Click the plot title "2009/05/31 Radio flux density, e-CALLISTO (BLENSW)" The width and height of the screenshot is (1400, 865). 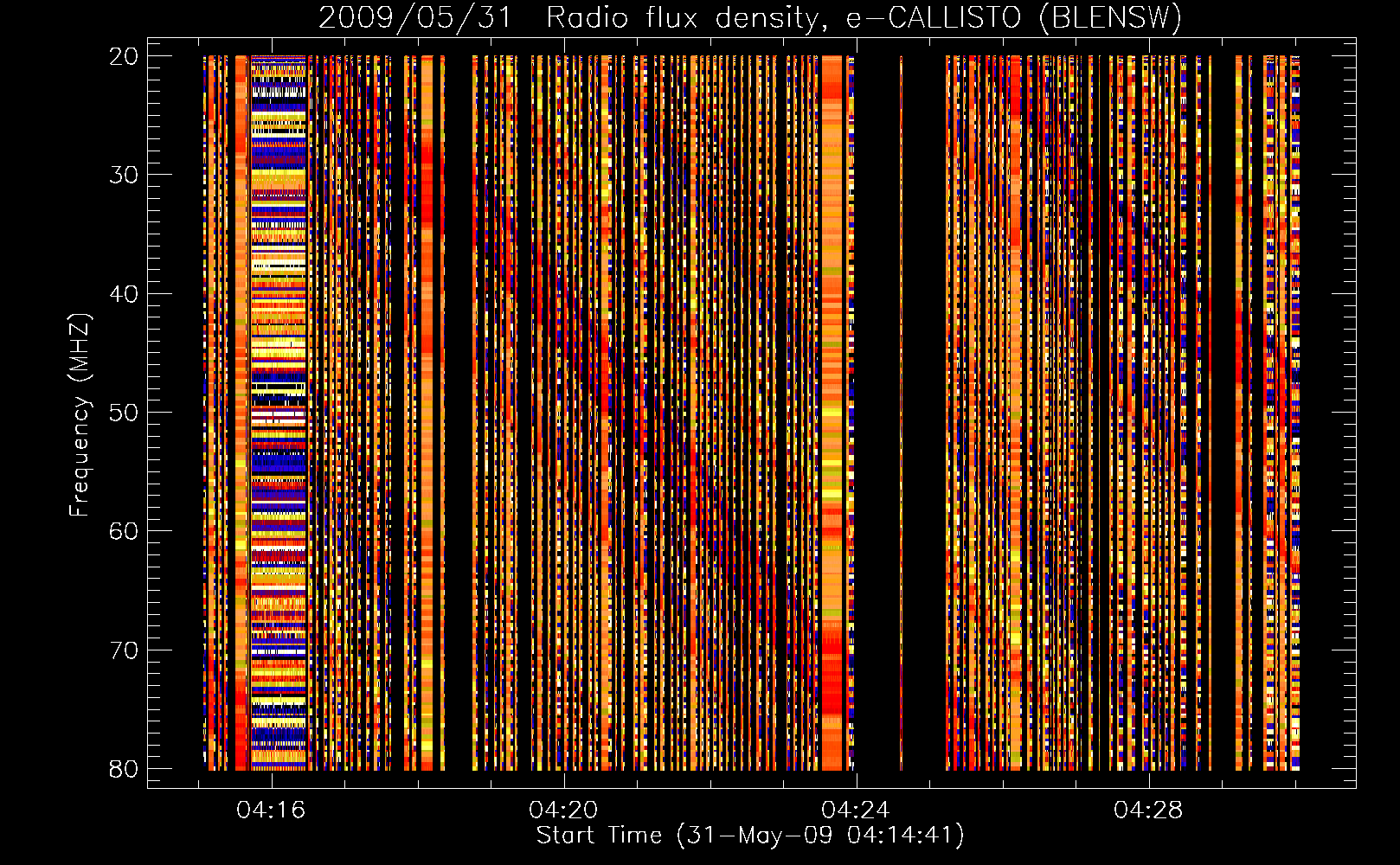[750, 17]
